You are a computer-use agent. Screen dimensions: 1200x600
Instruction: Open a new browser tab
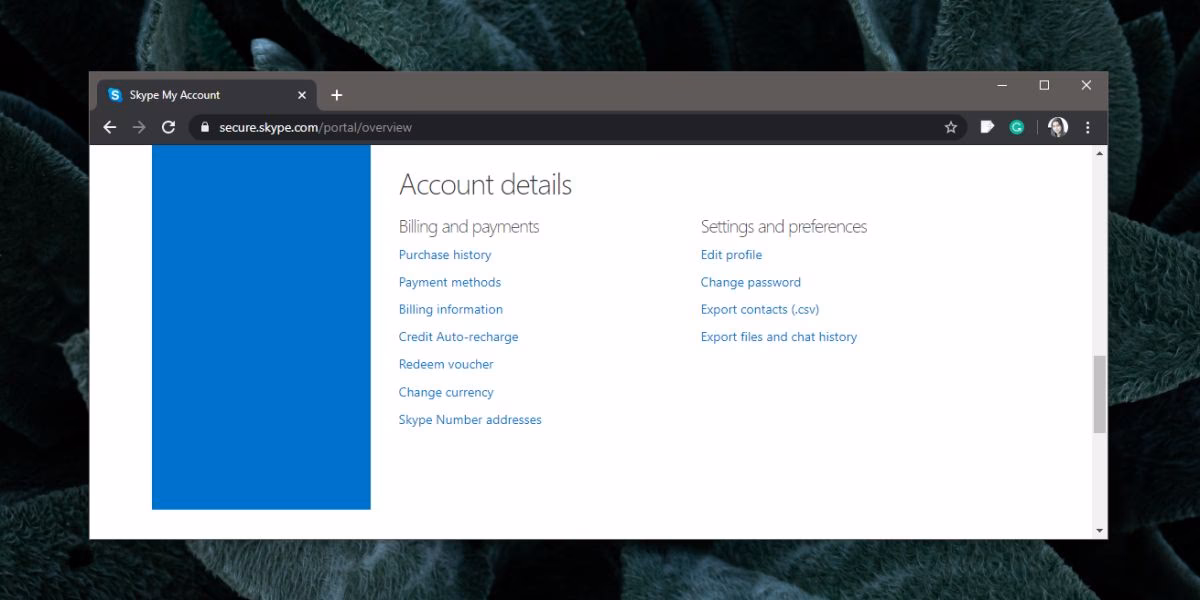(x=337, y=94)
